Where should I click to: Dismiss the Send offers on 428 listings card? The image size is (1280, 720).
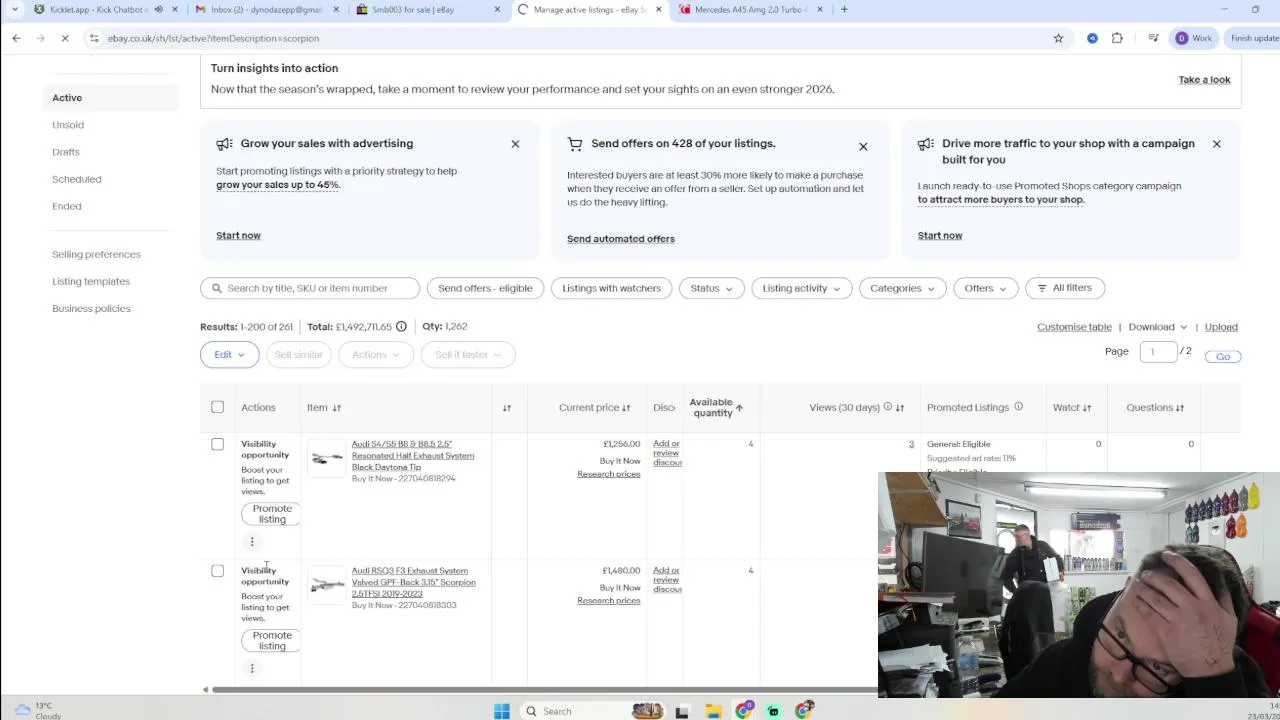pyautogui.click(x=863, y=147)
